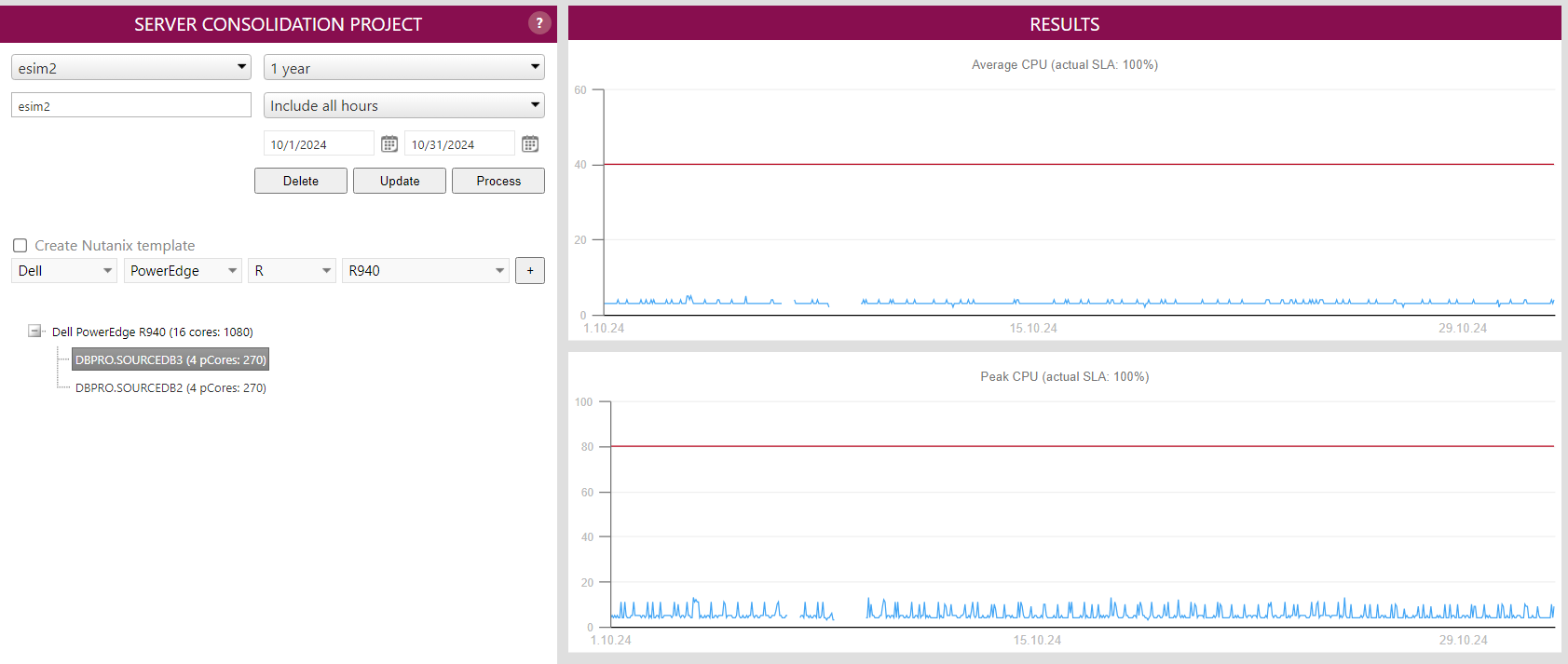Click the help question mark icon
Screen dimensions: 1568x664
click(539, 23)
